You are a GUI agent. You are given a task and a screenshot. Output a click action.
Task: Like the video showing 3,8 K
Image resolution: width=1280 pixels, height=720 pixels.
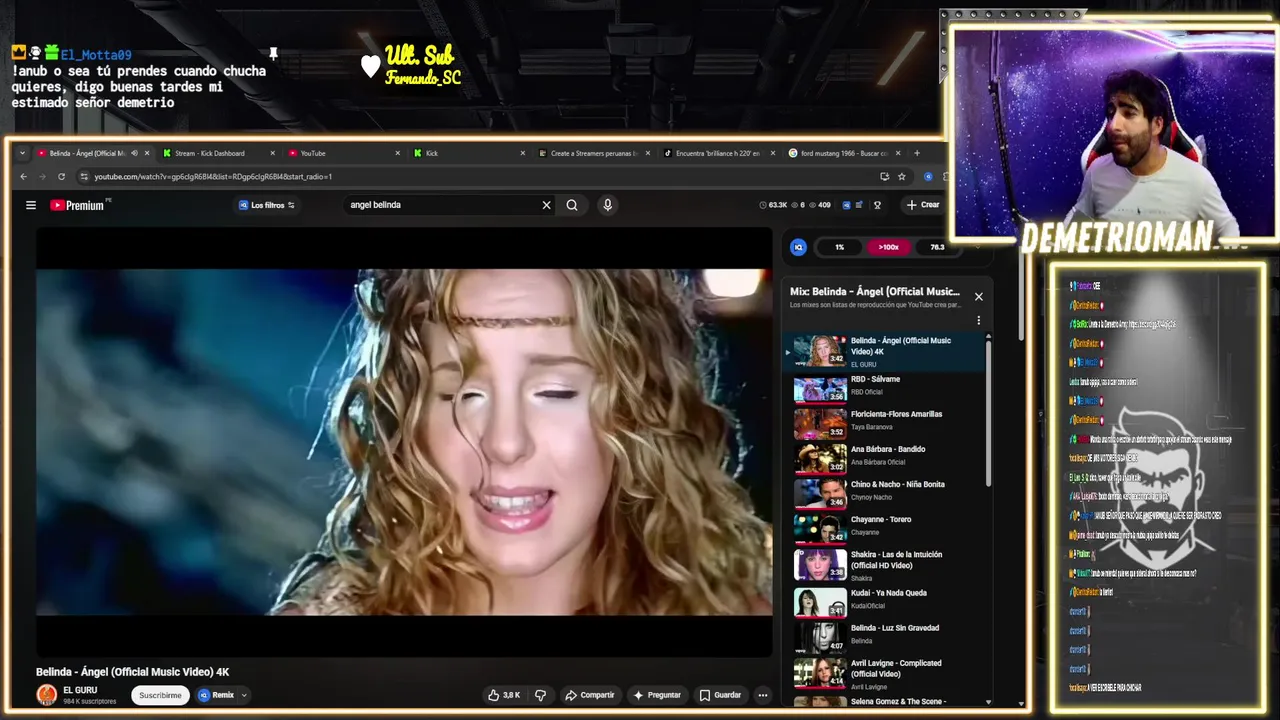click(x=504, y=695)
